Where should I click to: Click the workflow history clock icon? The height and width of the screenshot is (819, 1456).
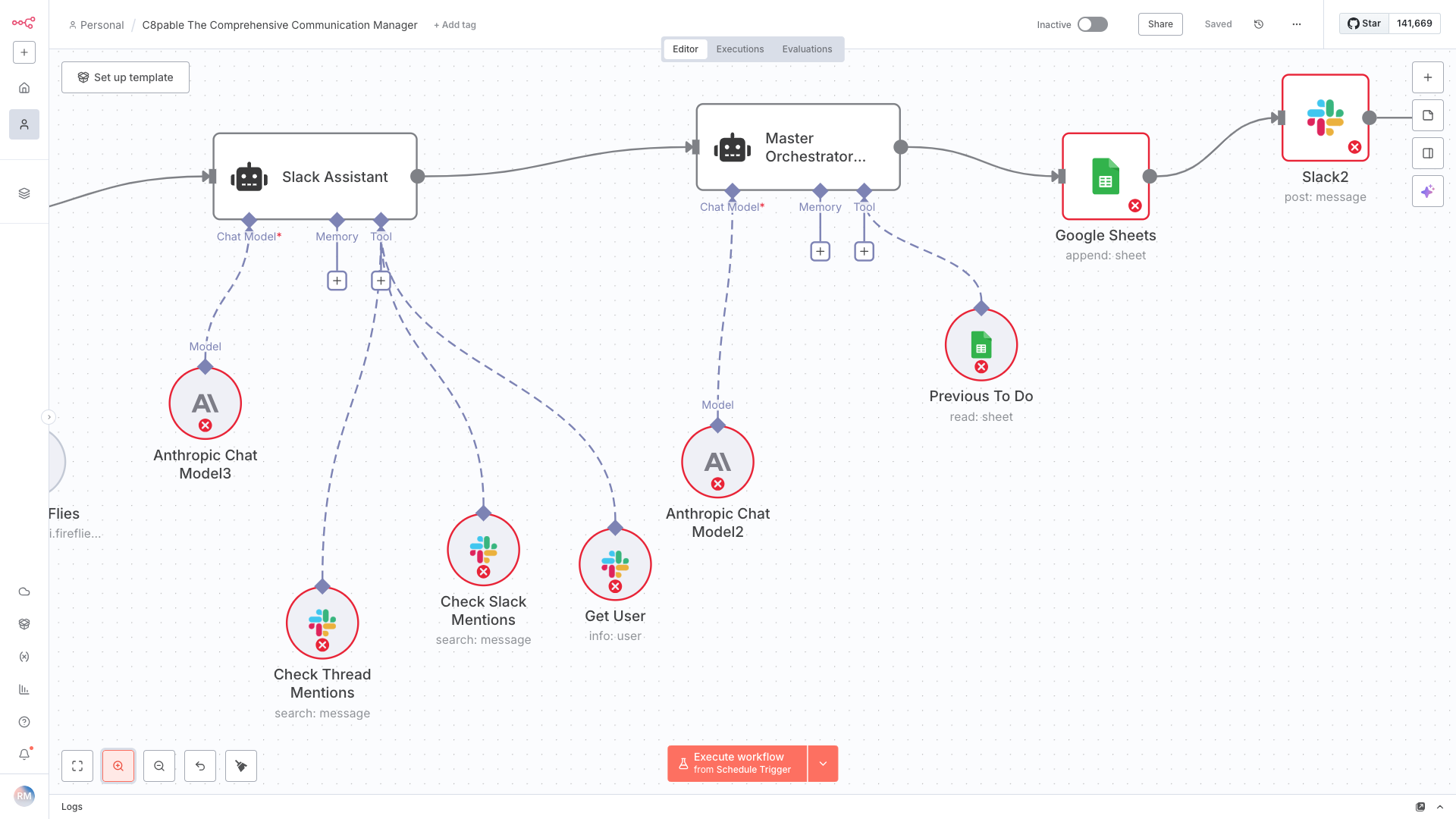coord(1259,24)
